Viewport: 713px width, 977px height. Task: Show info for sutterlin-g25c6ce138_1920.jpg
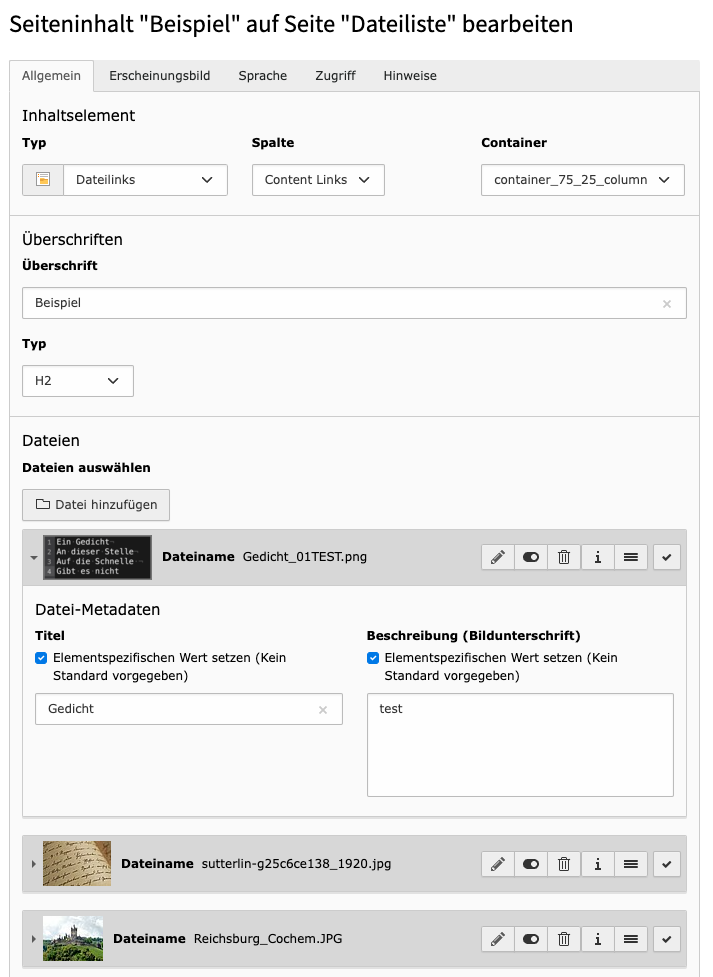pos(598,864)
